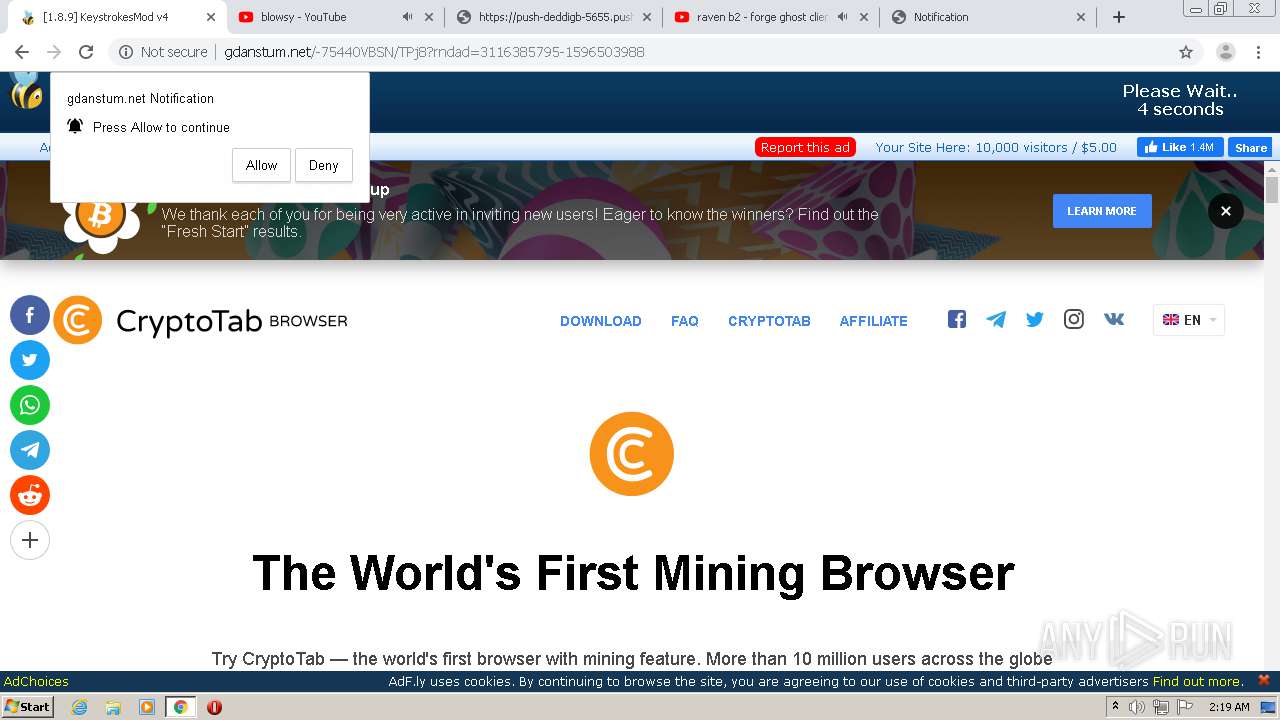Image resolution: width=1280 pixels, height=720 pixels.
Task: Open the CRYPTOTAB nav link
Action: click(x=769, y=321)
